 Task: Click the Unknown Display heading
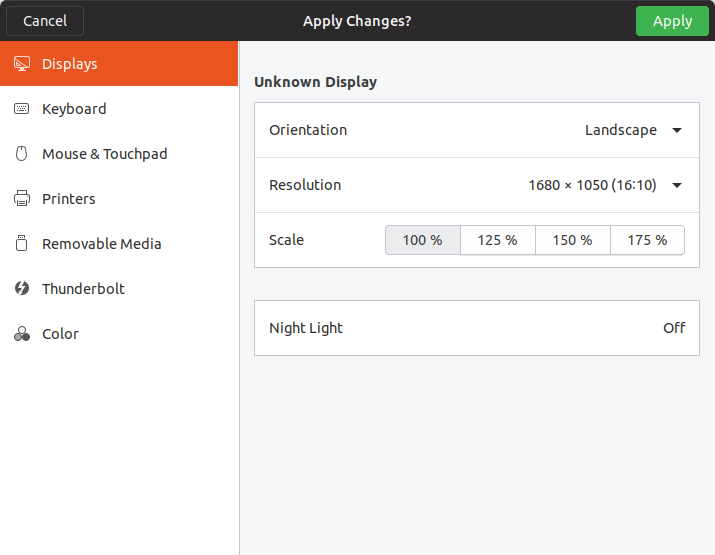315,82
